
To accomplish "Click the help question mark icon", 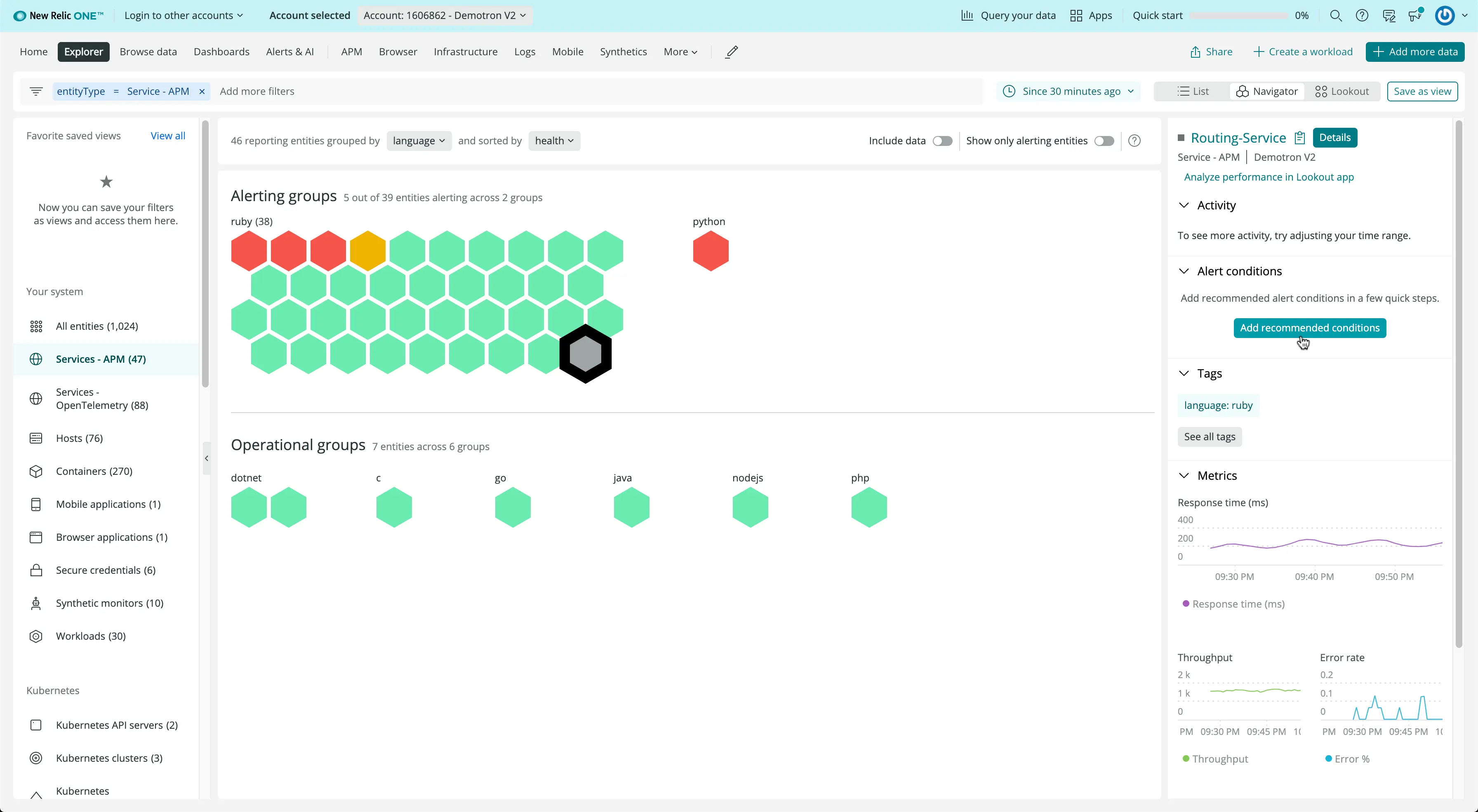I will [1363, 16].
